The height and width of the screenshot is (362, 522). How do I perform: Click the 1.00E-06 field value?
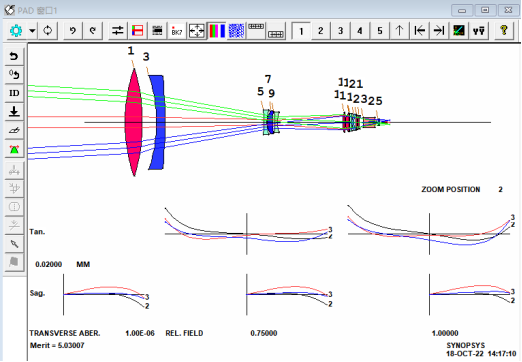(x=140, y=333)
